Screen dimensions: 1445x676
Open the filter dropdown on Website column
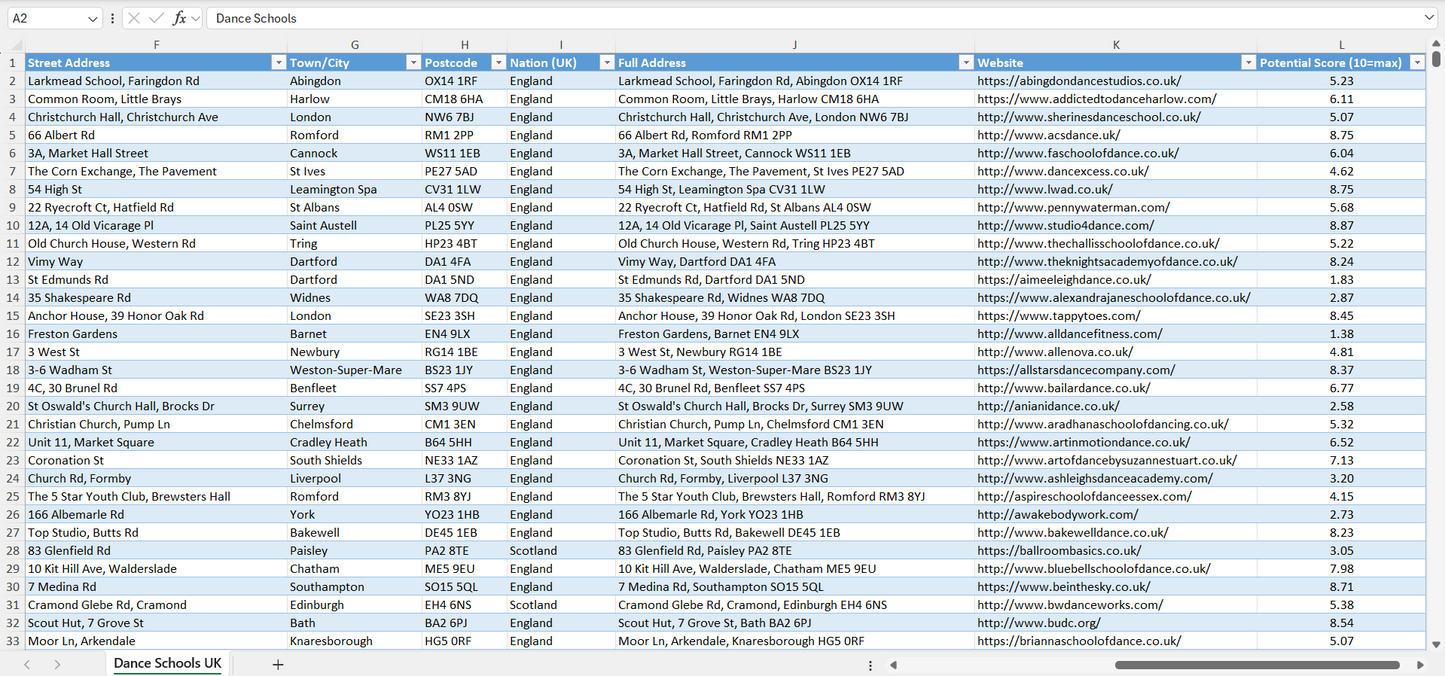pyautogui.click(x=1247, y=61)
